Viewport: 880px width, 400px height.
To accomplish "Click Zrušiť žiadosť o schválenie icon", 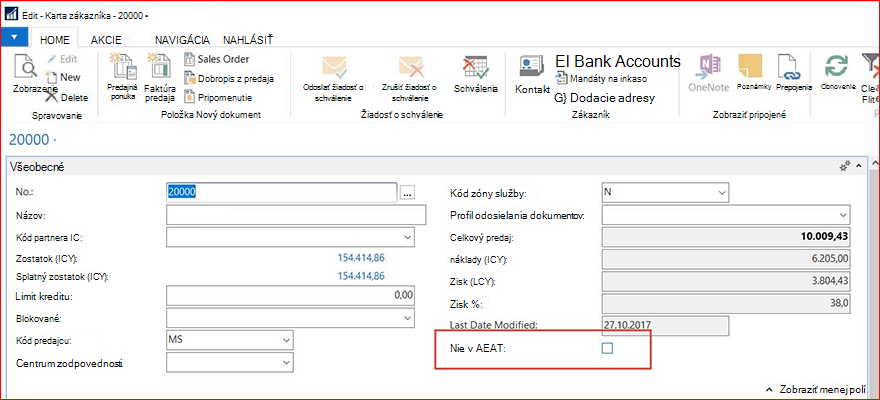I will coord(412,68).
